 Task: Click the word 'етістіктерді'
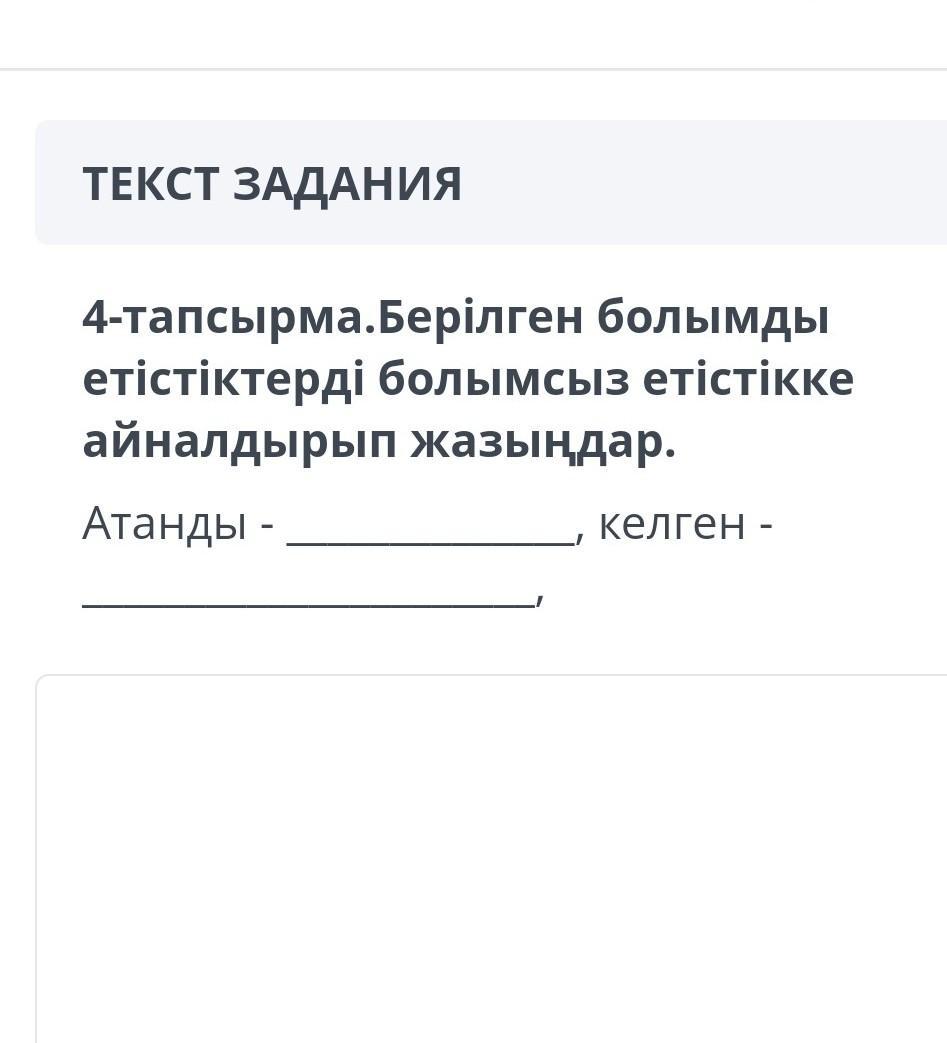(x=223, y=381)
